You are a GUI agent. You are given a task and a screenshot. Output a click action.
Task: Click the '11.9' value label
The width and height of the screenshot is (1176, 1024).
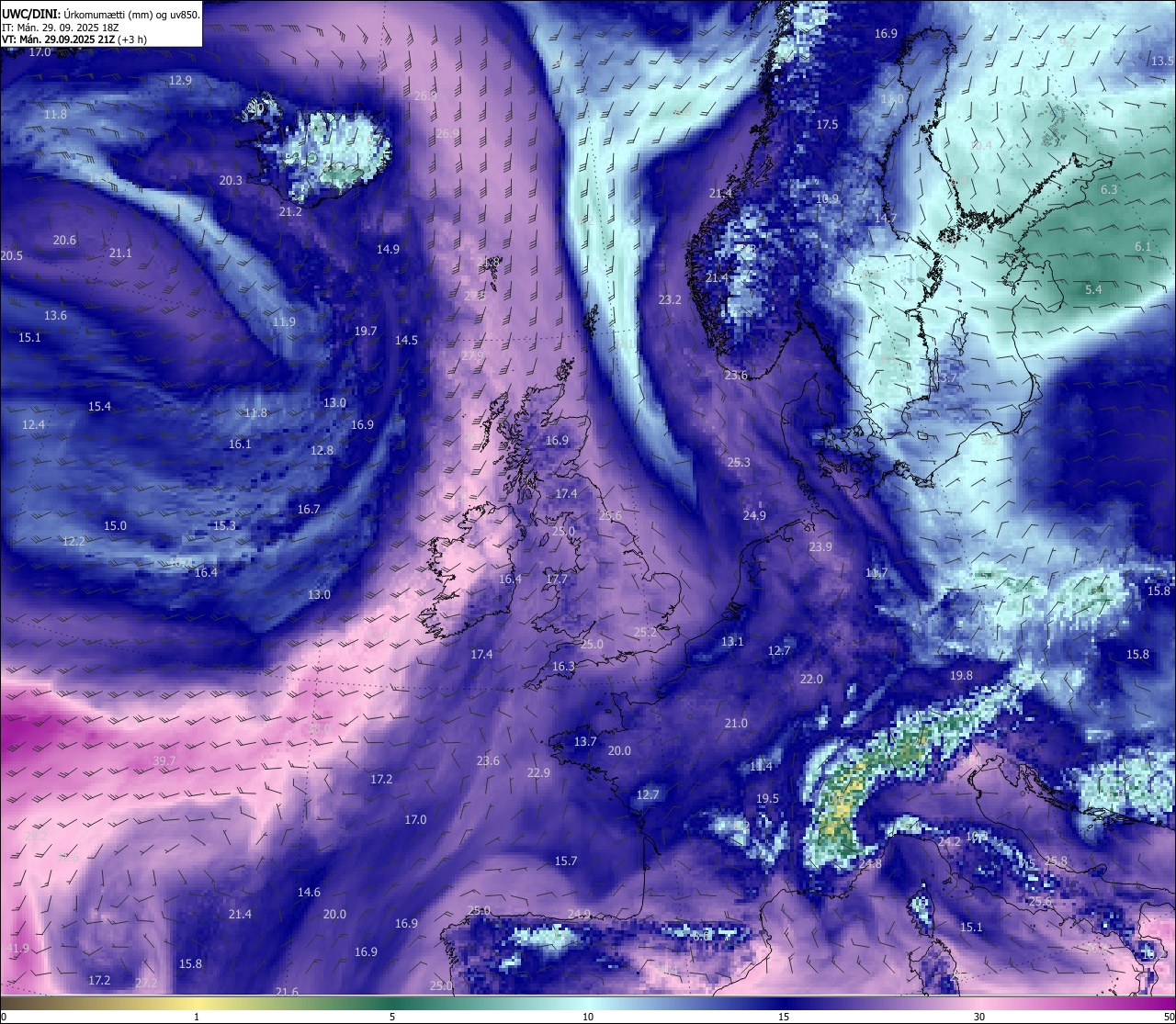[284, 322]
